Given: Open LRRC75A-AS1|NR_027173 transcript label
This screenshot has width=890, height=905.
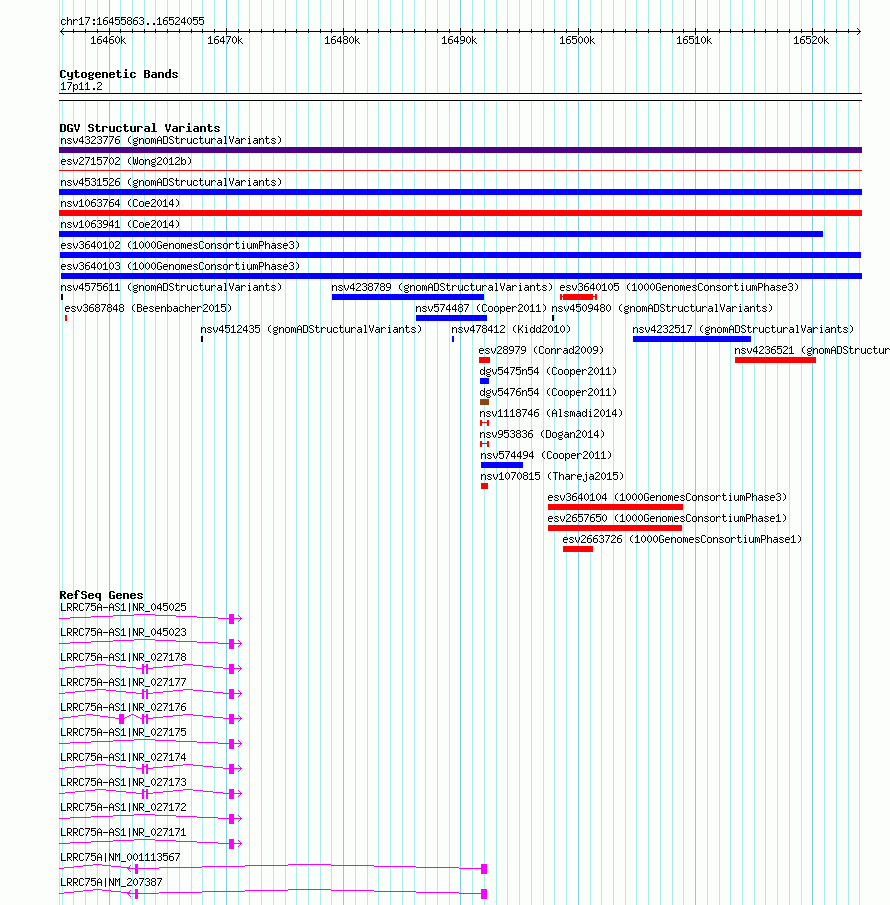Looking at the screenshot, I should 124,783.
